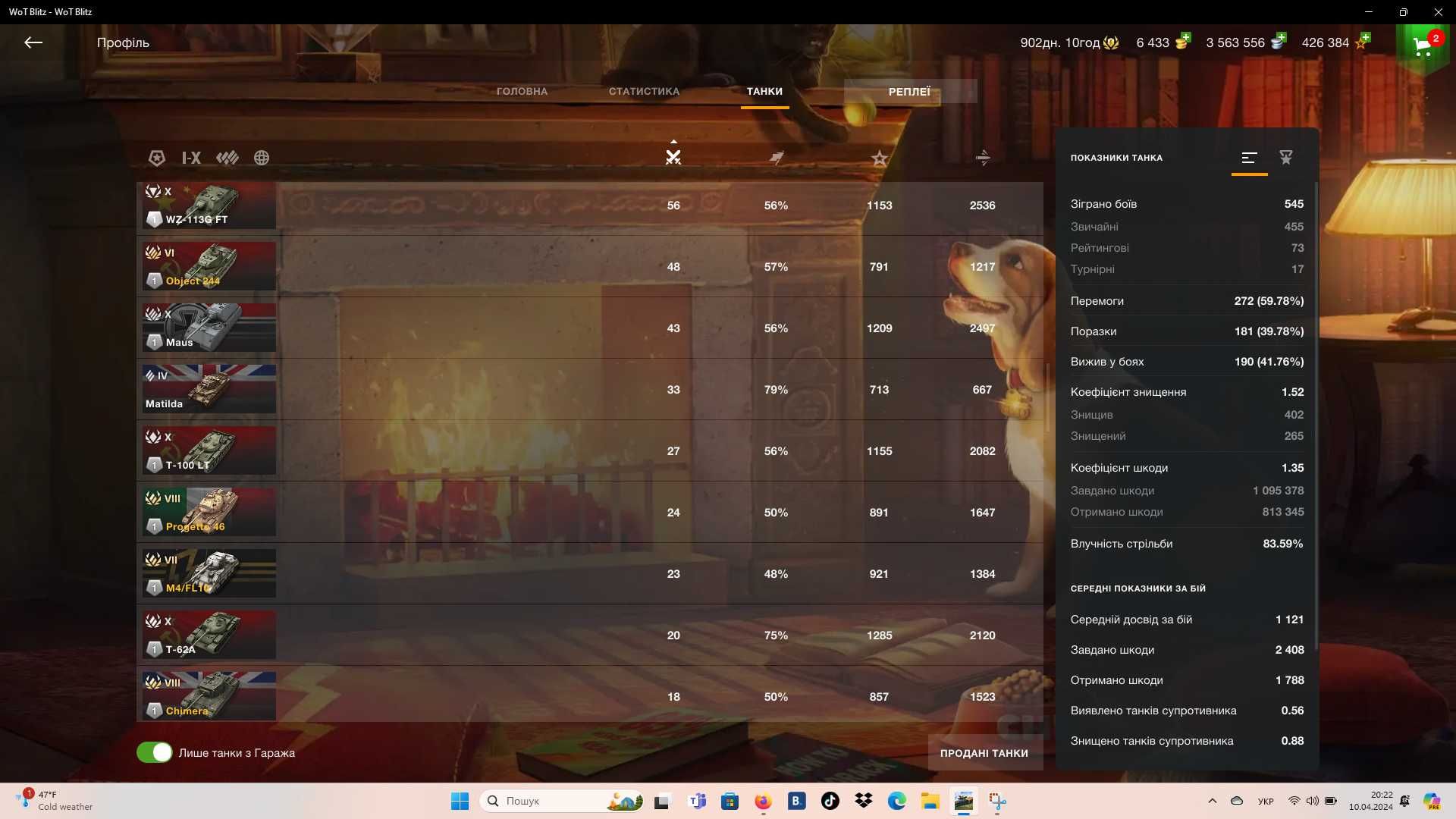
Task: Open the ПРОДАНІ ТАНКИ button
Action: [984, 753]
